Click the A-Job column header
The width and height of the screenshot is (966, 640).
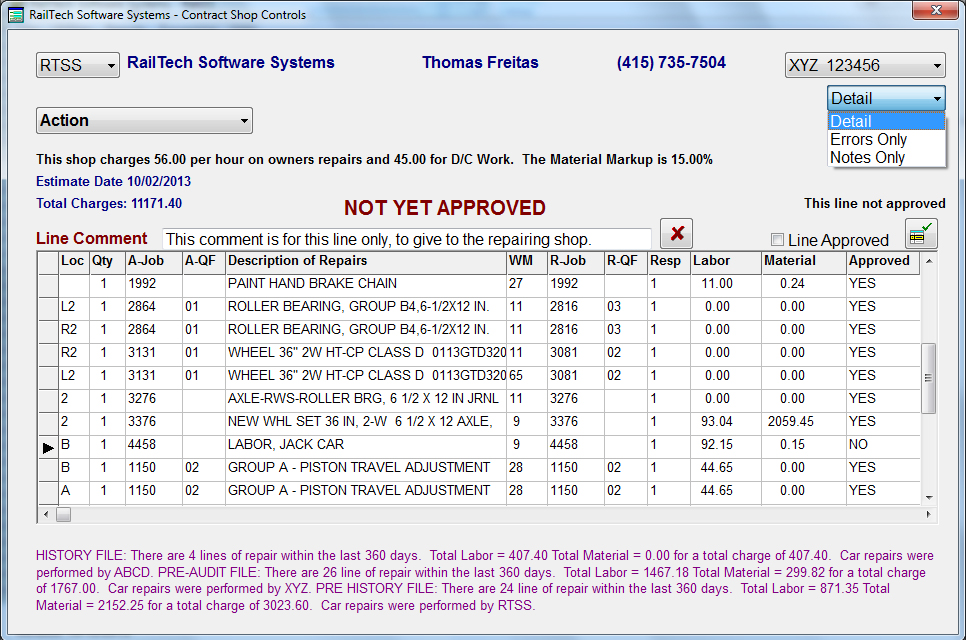tap(154, 261)
